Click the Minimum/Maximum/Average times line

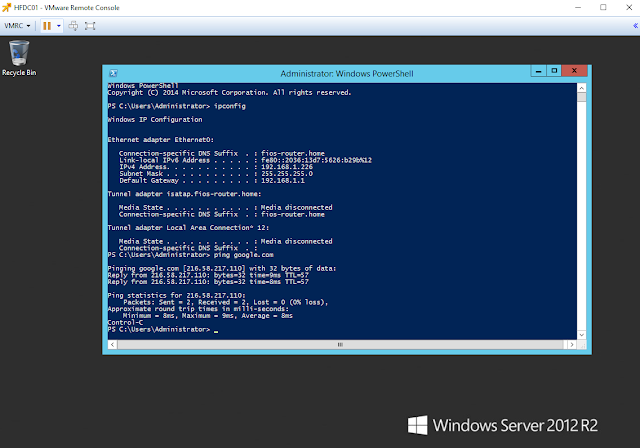coord(208,316)
